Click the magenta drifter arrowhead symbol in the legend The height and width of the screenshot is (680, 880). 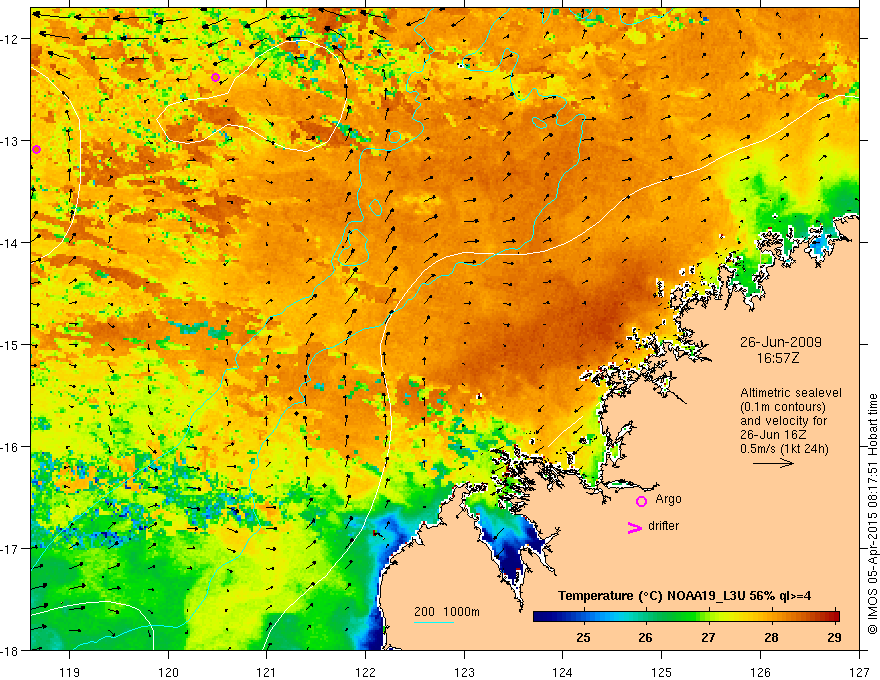tap(634, 527)
